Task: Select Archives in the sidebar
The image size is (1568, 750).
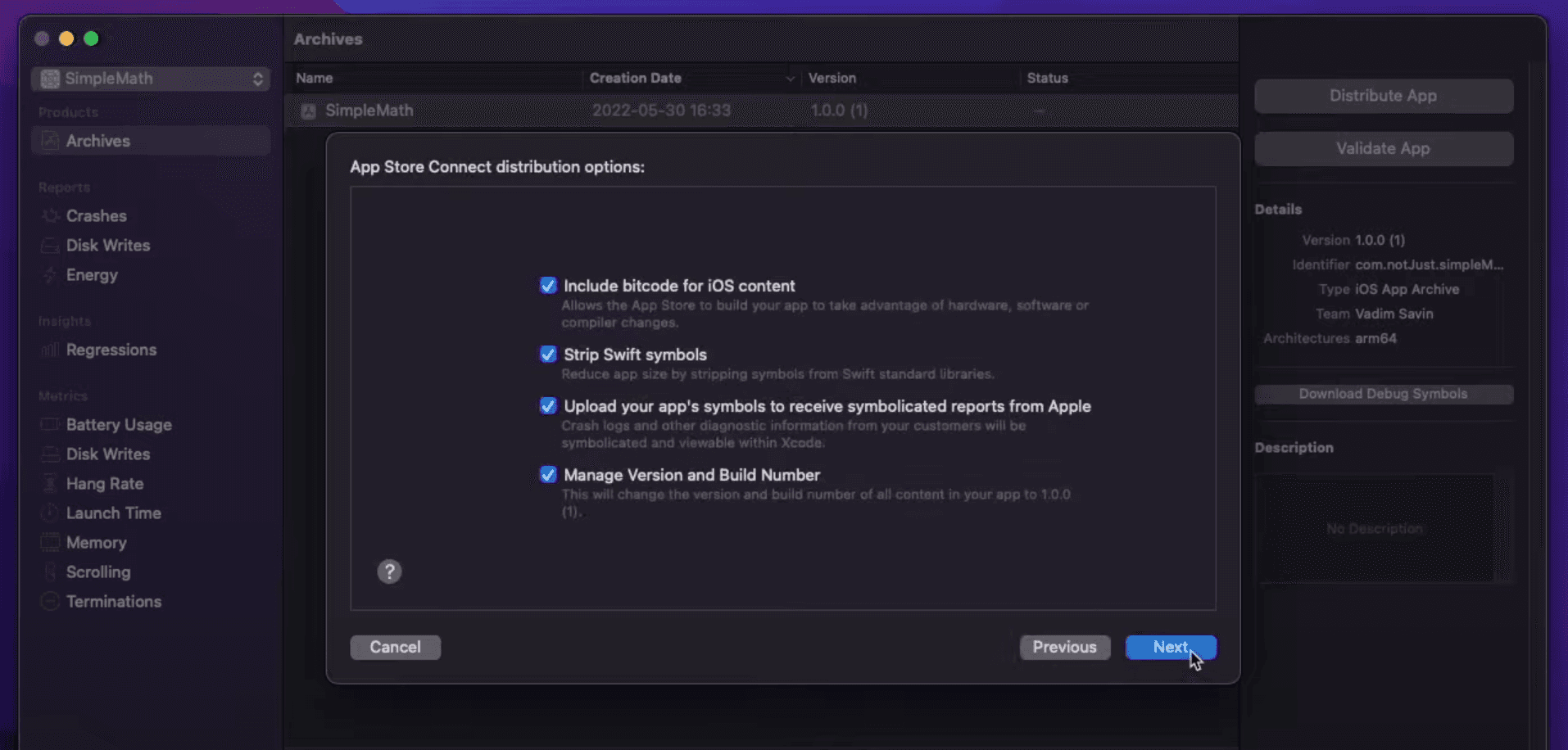Action: pyautogui.click(x=98, y=141)
